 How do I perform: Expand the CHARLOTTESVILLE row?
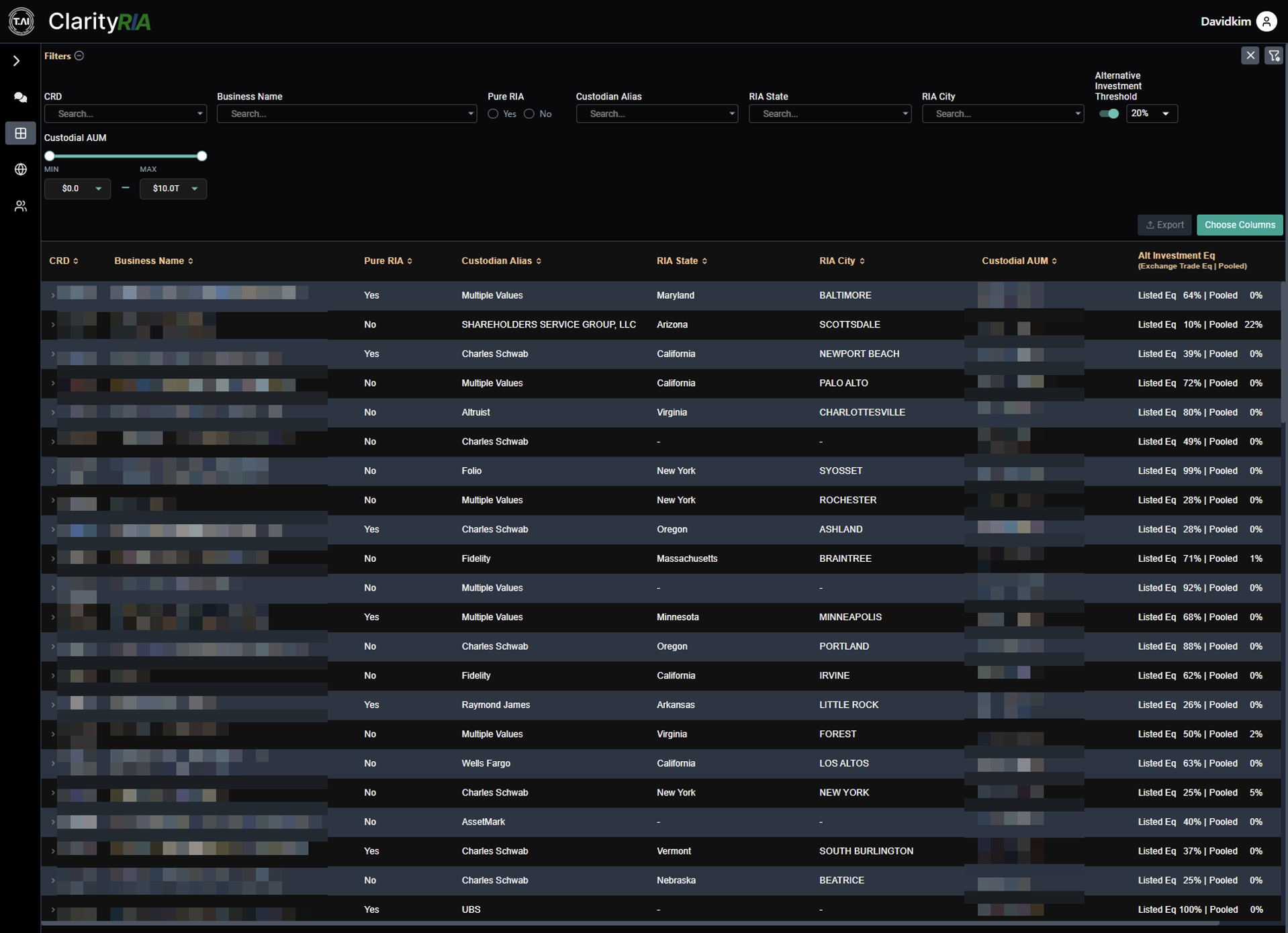click(53, 412)
